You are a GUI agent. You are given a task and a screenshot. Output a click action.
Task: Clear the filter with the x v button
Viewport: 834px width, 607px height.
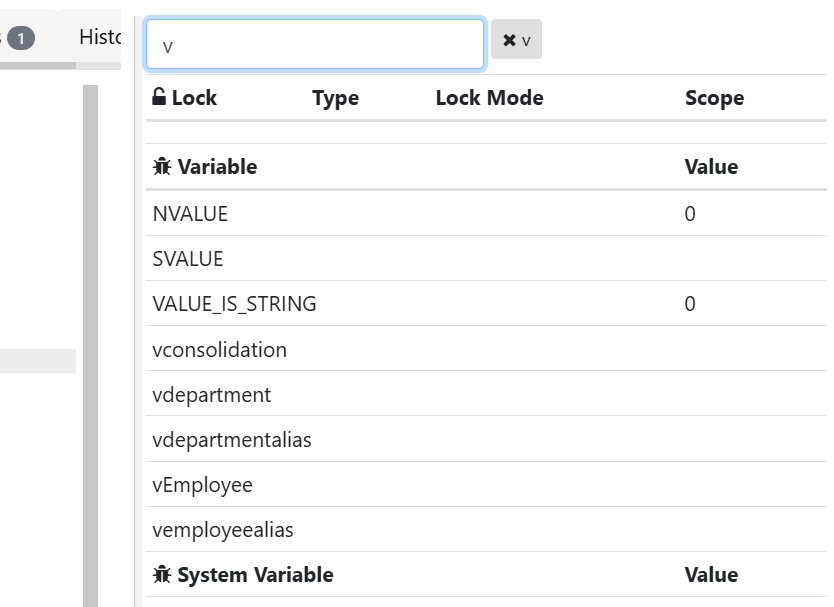click(x=516, y=39)
